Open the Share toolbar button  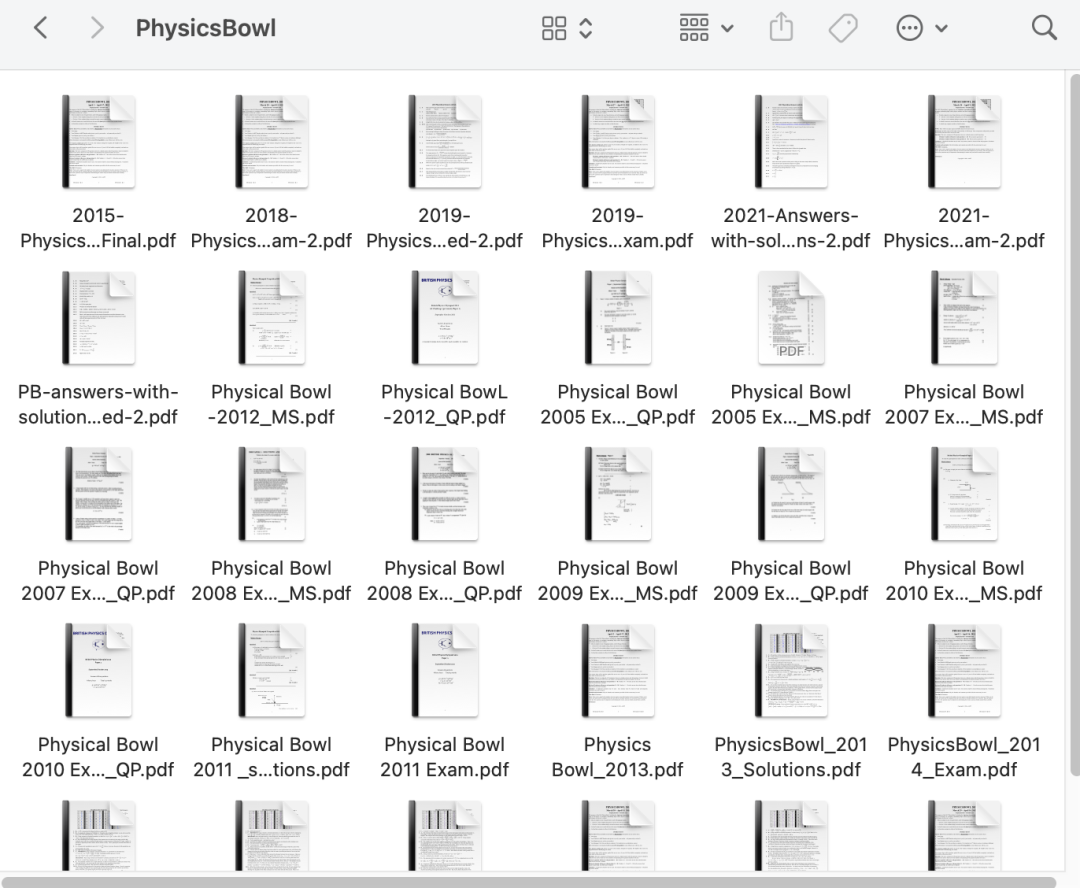click(x=780, y=28)
